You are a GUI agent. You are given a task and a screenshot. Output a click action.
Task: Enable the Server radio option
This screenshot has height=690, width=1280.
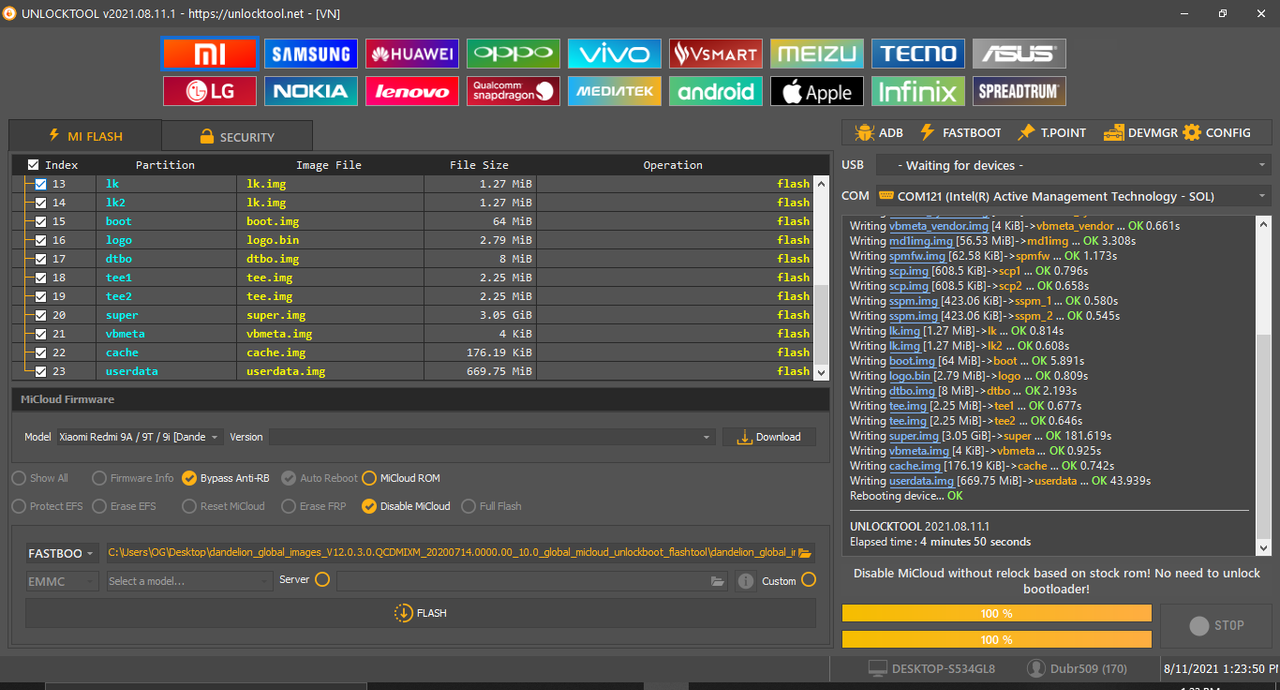[322, 580]
